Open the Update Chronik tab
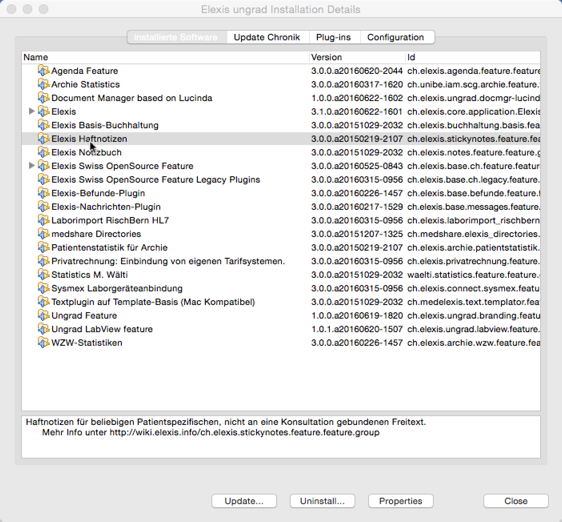562x522 pixels. (267, 37)
